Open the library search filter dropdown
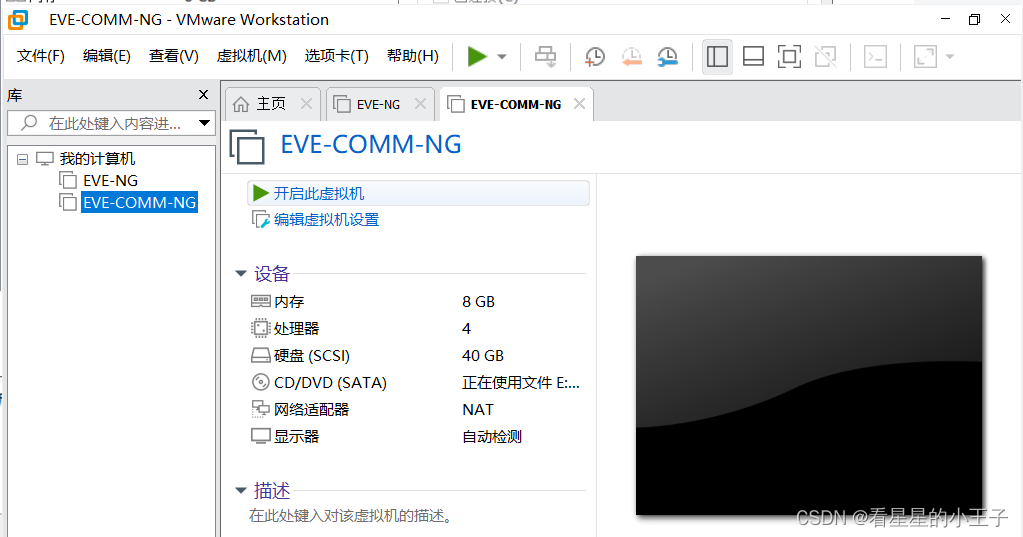This screenshot has height=537, width=1023. 204,123
